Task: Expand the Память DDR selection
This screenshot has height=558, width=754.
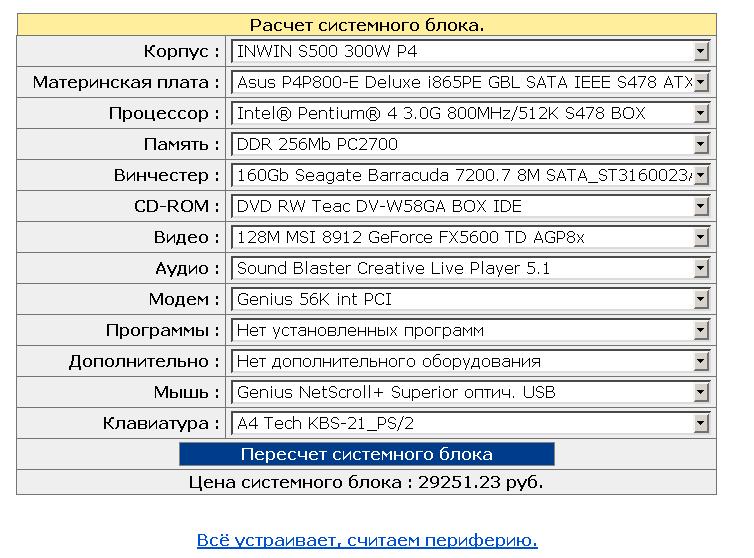Action: click(x=470, y=144)
